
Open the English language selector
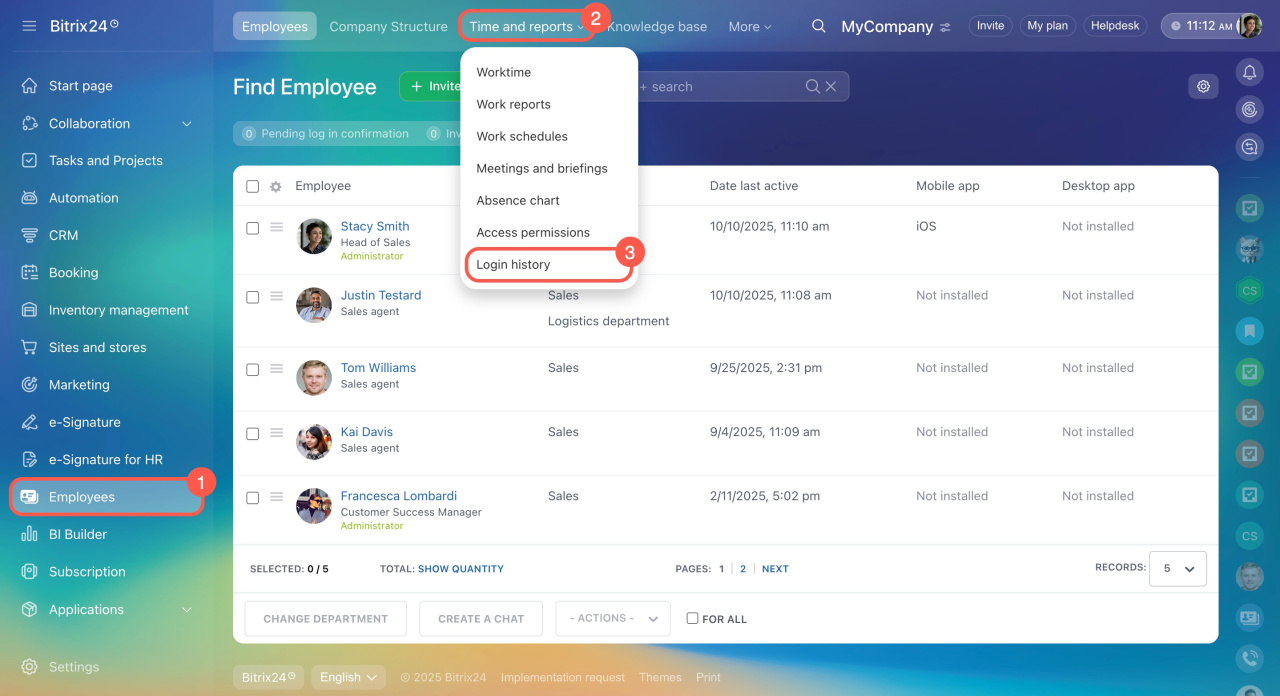(347, 677)
